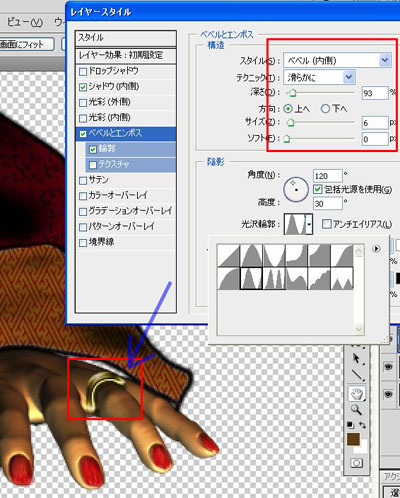Toggle Quick Mask mode icon
This screenshot has width=400, height=498.
[x=356, y=463]
